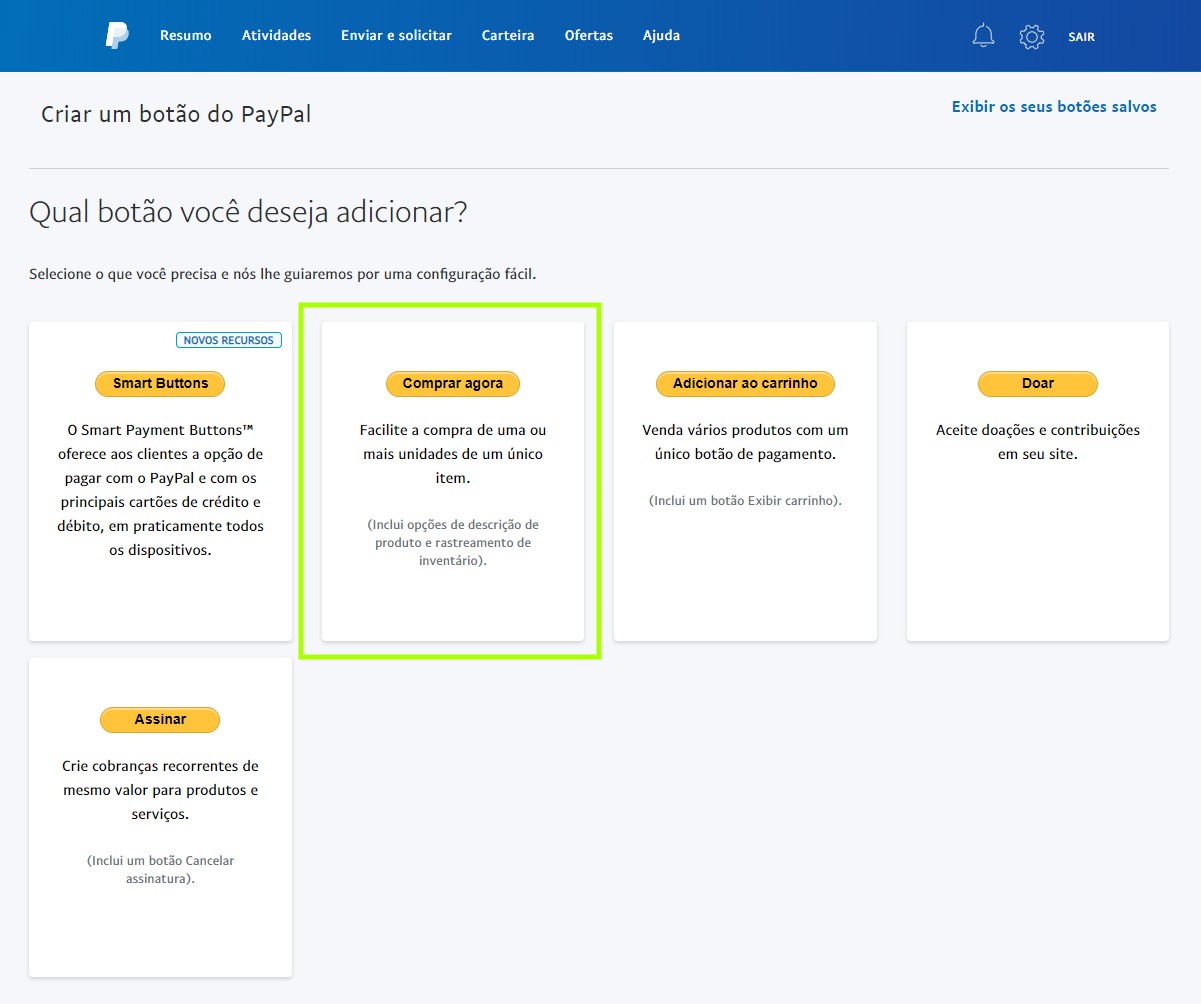
Task: Open the settings gear icon
Action: [1031, 37]
